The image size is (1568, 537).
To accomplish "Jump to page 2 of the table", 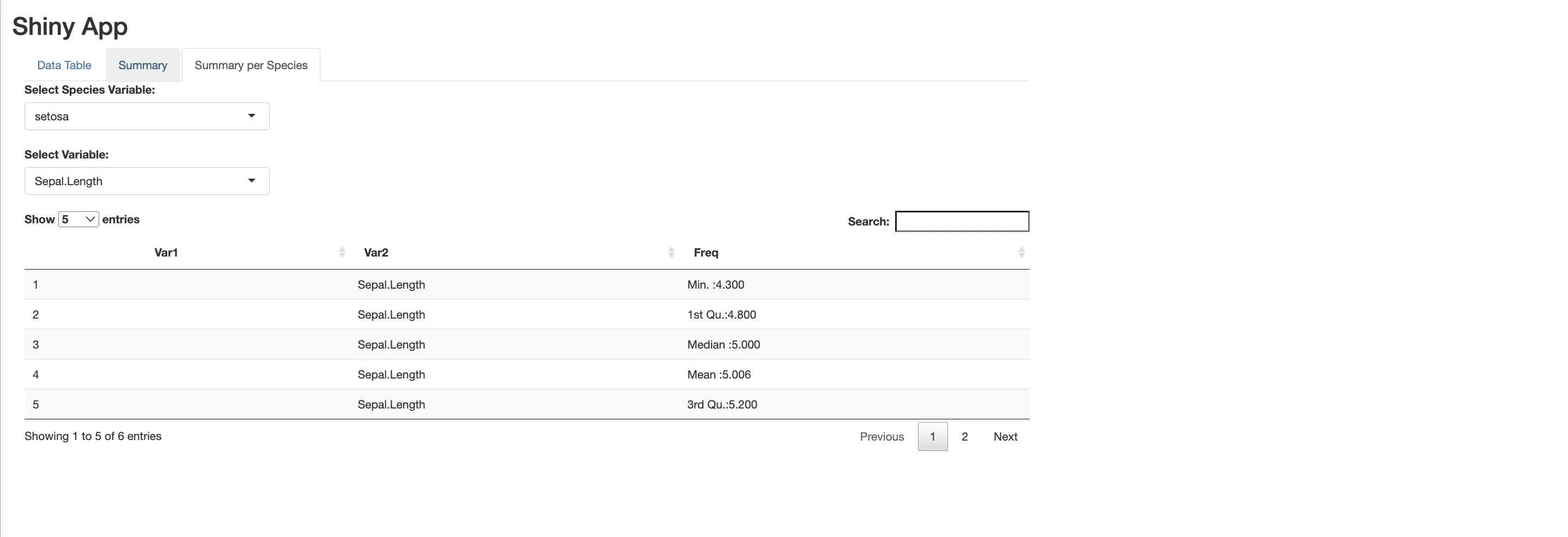I will tap(964, 437).
